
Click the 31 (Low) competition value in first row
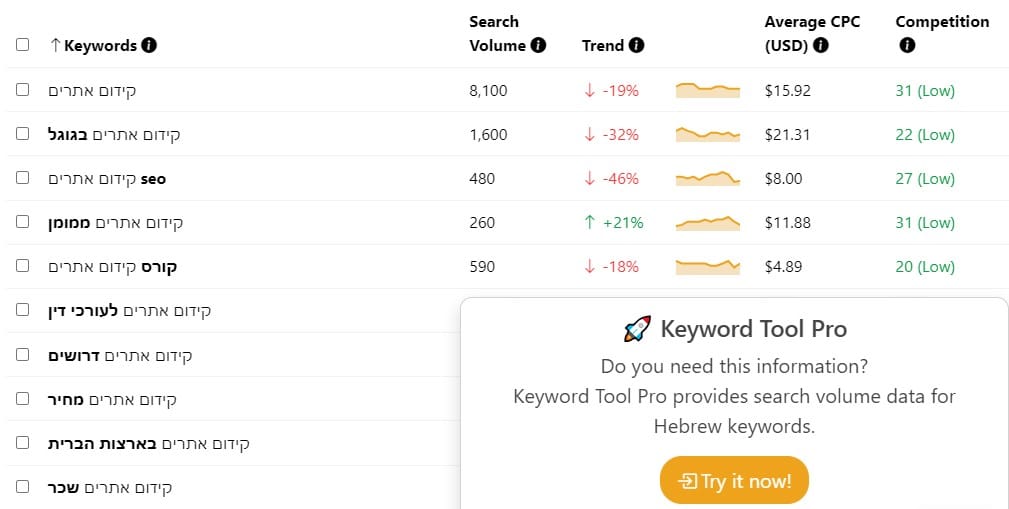925,91
